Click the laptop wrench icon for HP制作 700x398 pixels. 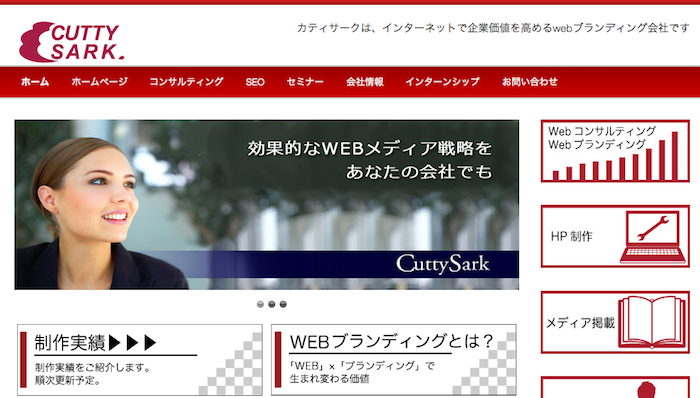click(653, 237)
